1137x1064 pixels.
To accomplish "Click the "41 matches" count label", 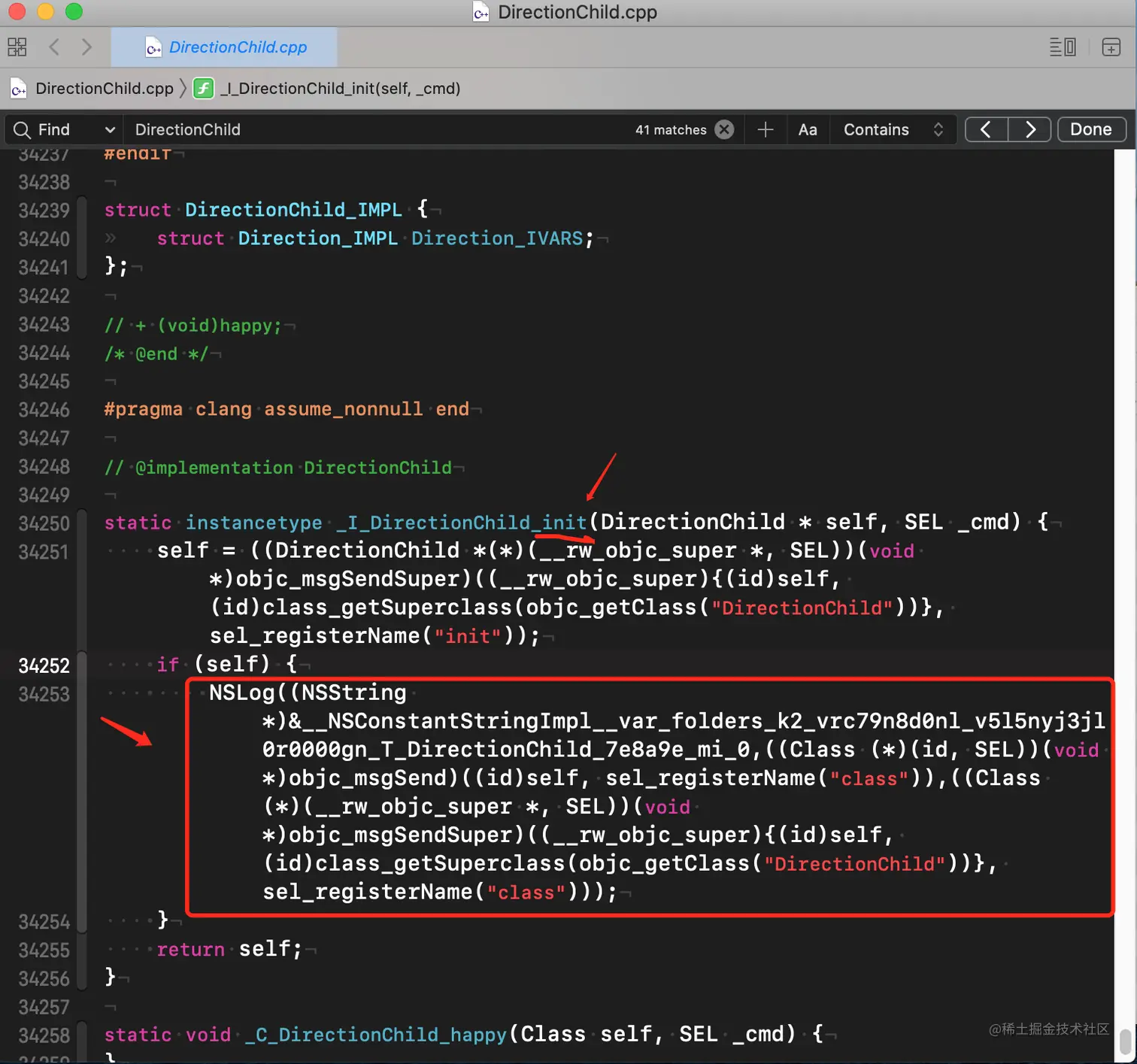I will [671, 130].
